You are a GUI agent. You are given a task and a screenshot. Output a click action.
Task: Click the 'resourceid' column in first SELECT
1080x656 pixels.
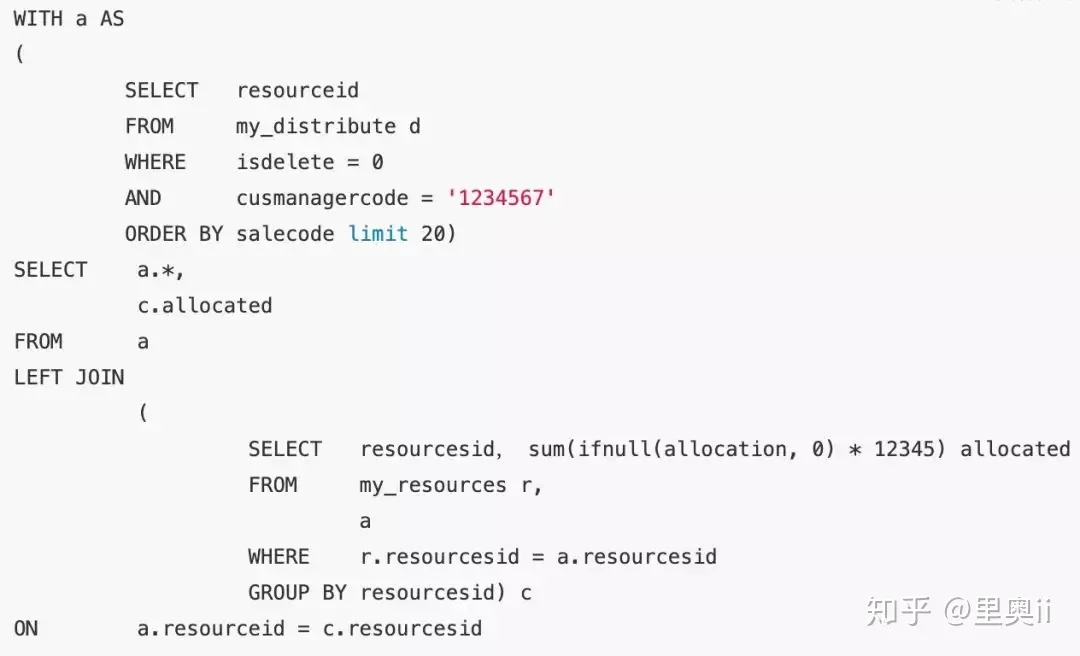[x=298, y=90]
